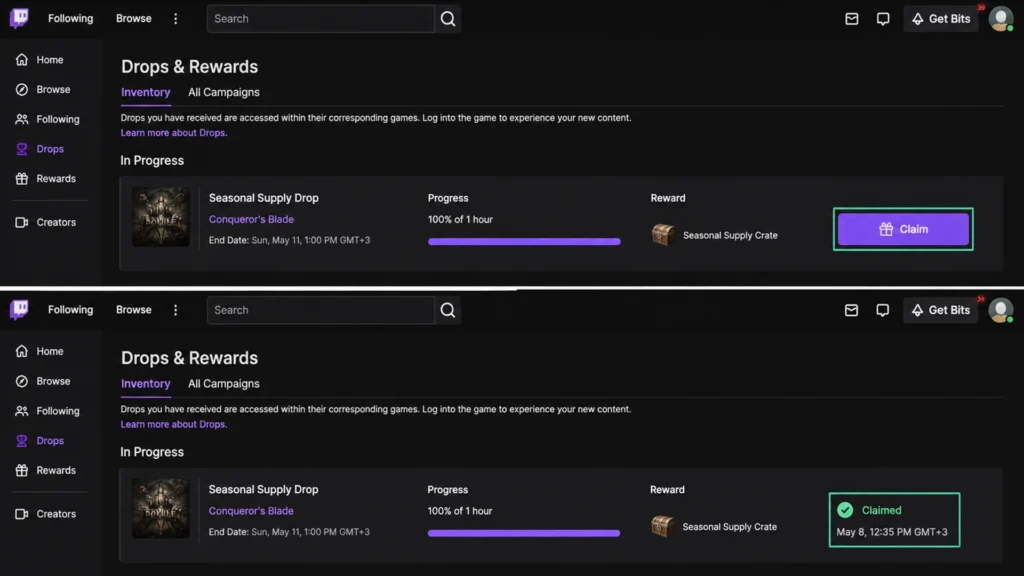Focus the Search field in lower screenshot

click(321, 310)
